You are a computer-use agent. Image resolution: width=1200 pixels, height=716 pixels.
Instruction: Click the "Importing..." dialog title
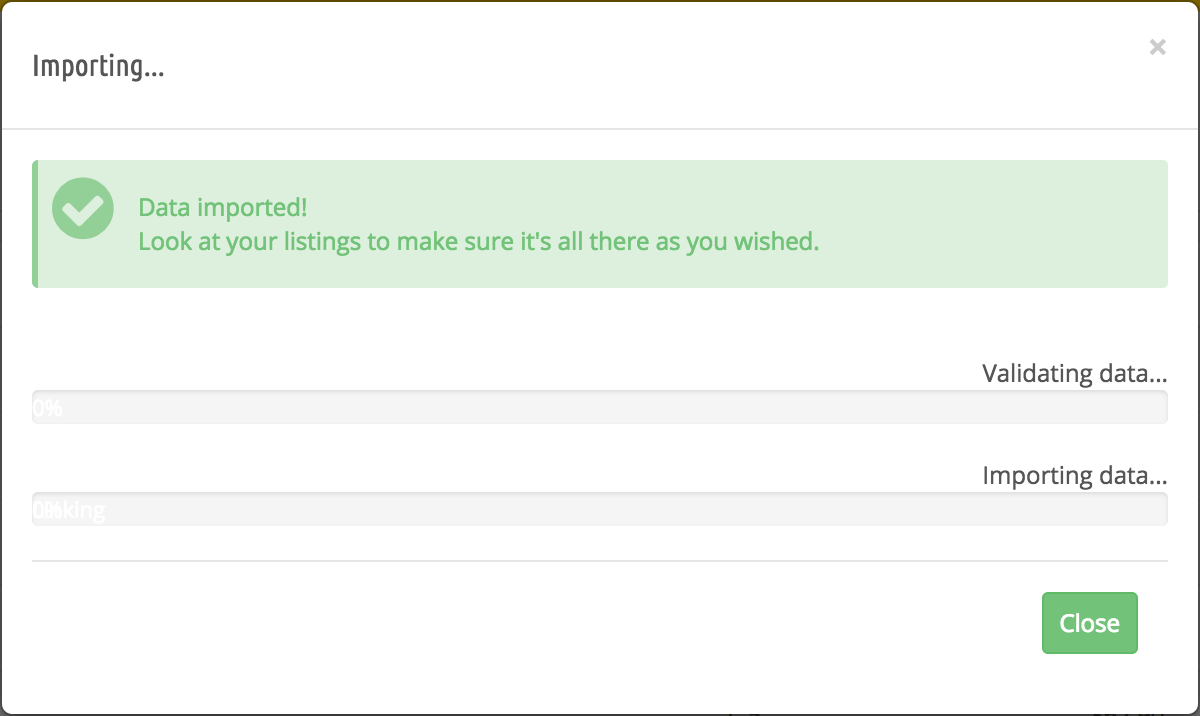[x=98, y=67]
